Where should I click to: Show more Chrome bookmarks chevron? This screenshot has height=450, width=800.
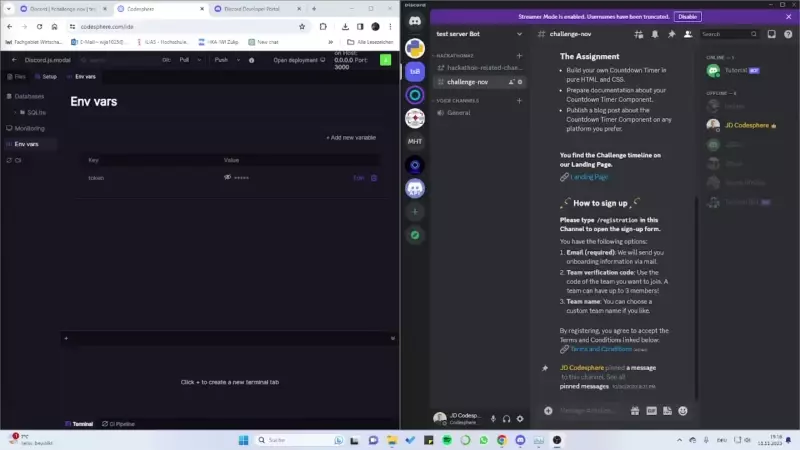pyautogui.click(x=331, y=42)
